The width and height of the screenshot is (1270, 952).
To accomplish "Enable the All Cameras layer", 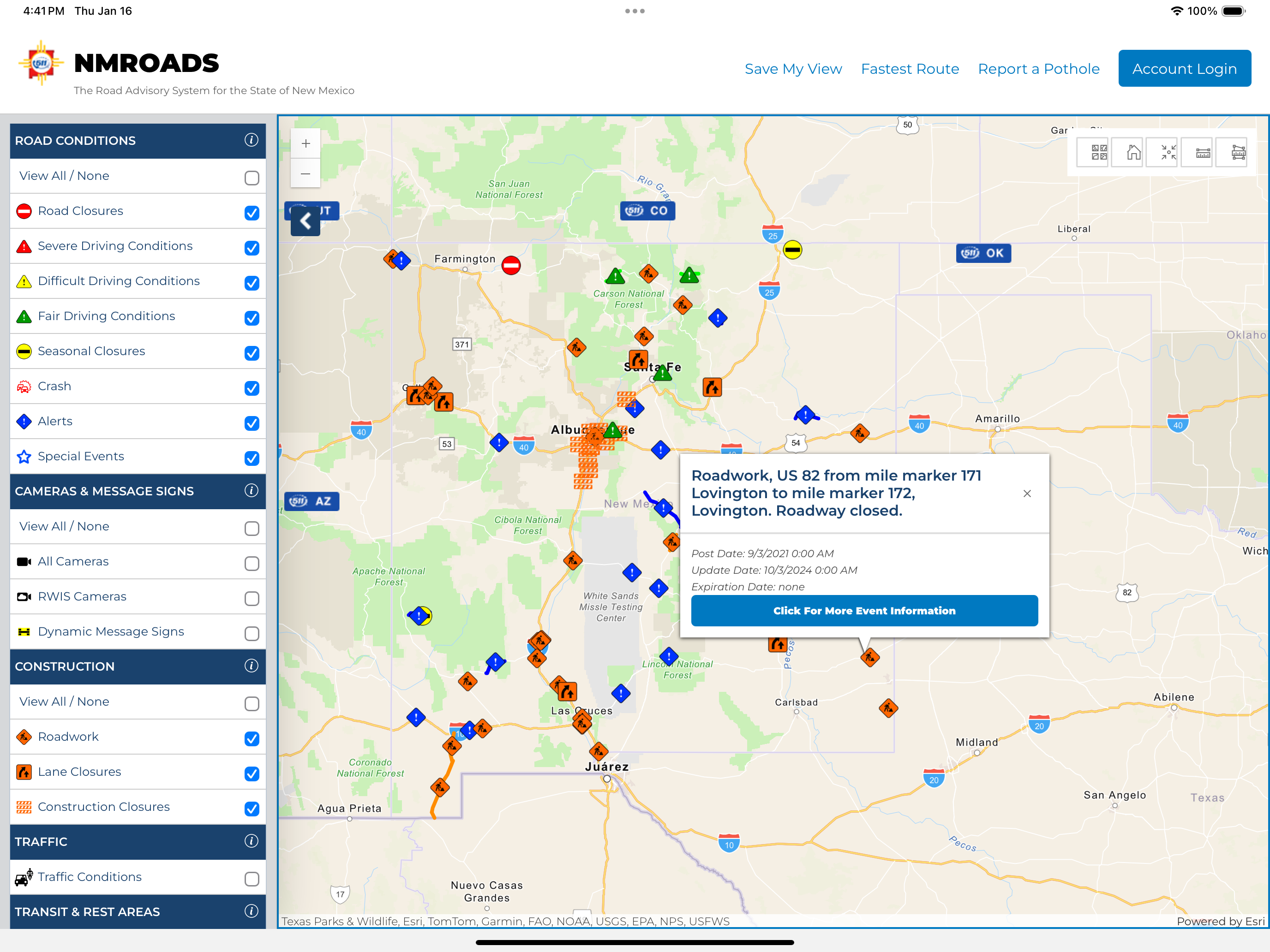I will click(x=252, y=564).
